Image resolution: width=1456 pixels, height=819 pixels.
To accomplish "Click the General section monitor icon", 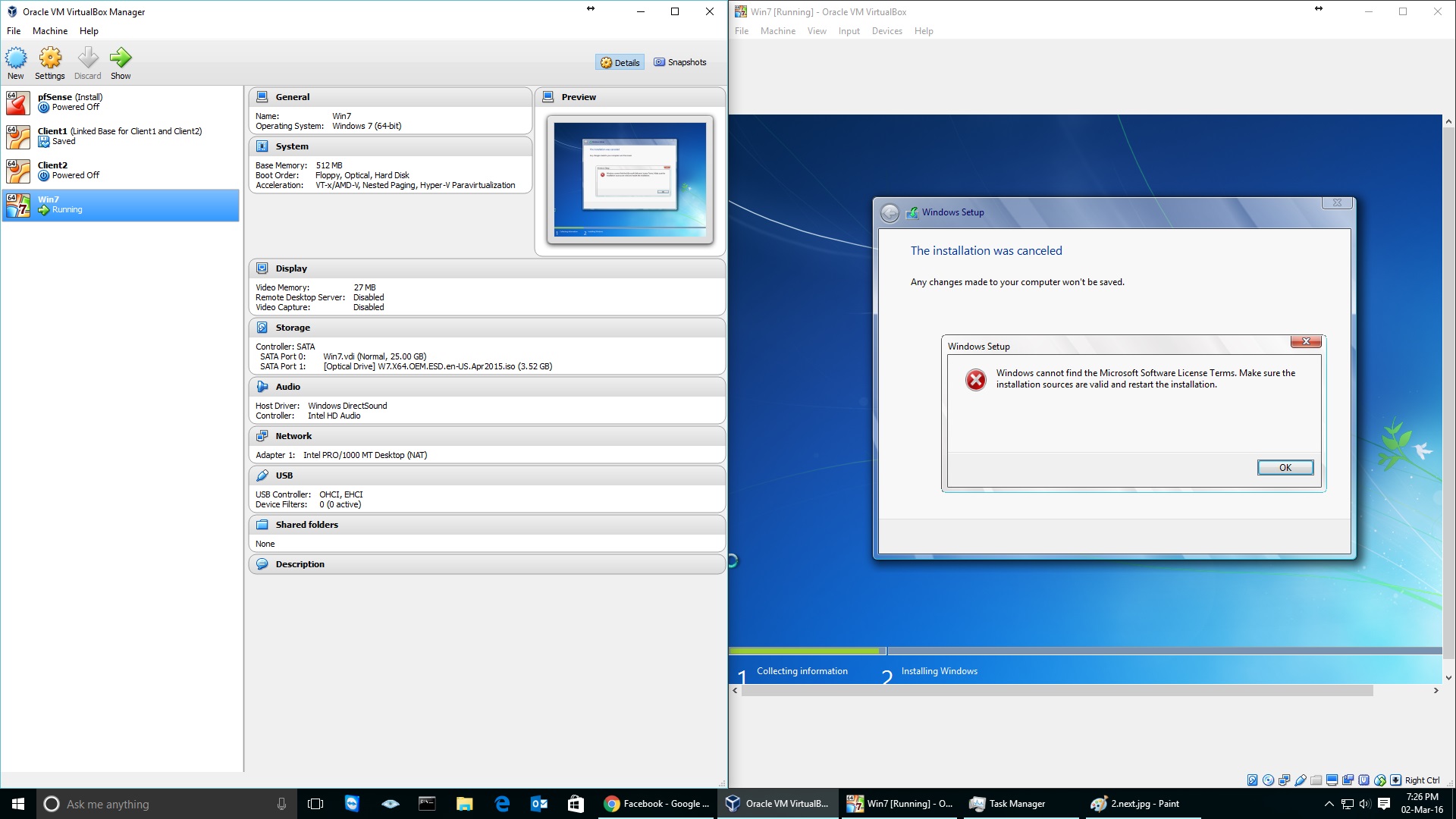I will click(x=262, y=97).
